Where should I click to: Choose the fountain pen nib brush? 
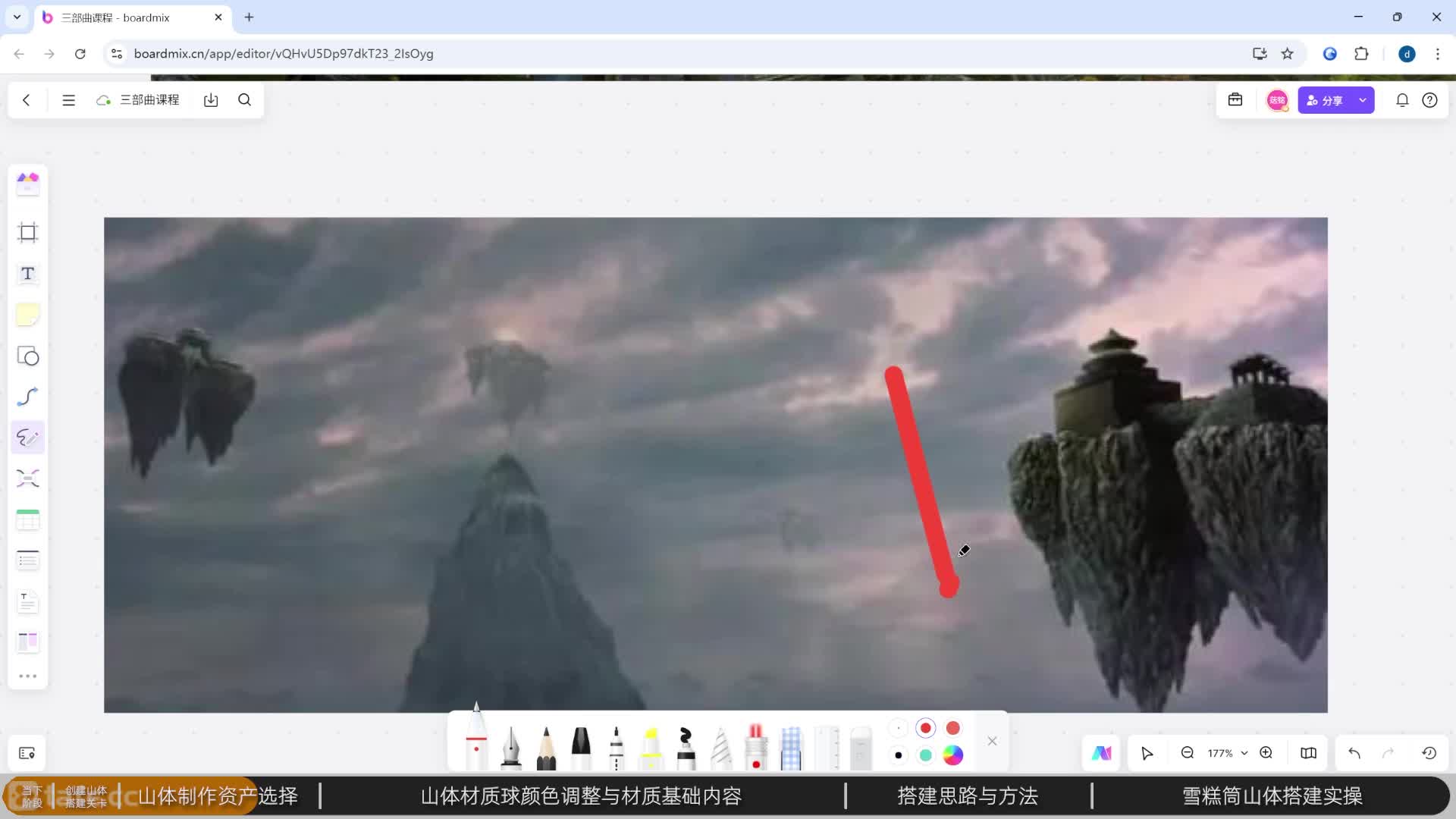511,748
